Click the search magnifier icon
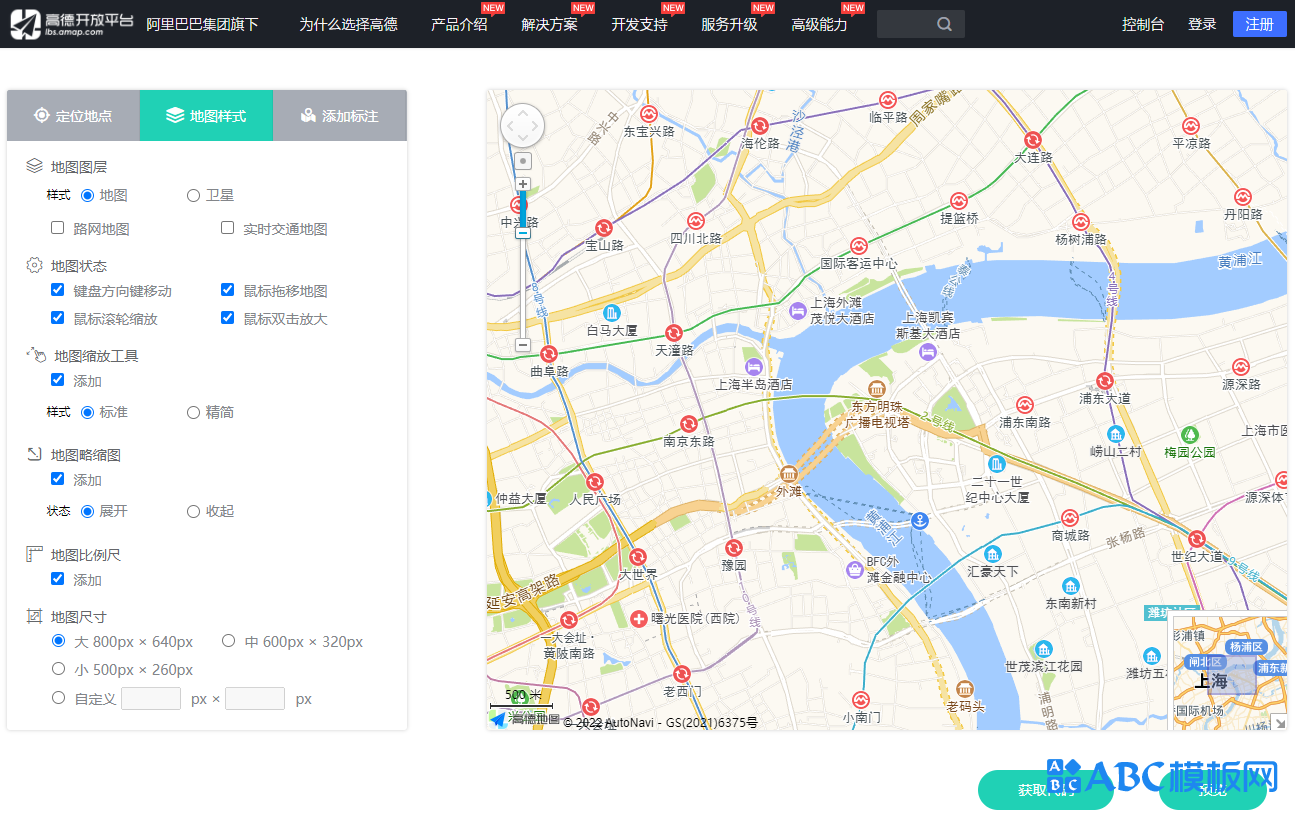Image resolution: width=1295 pixels, height=819 pixels. 944,24
